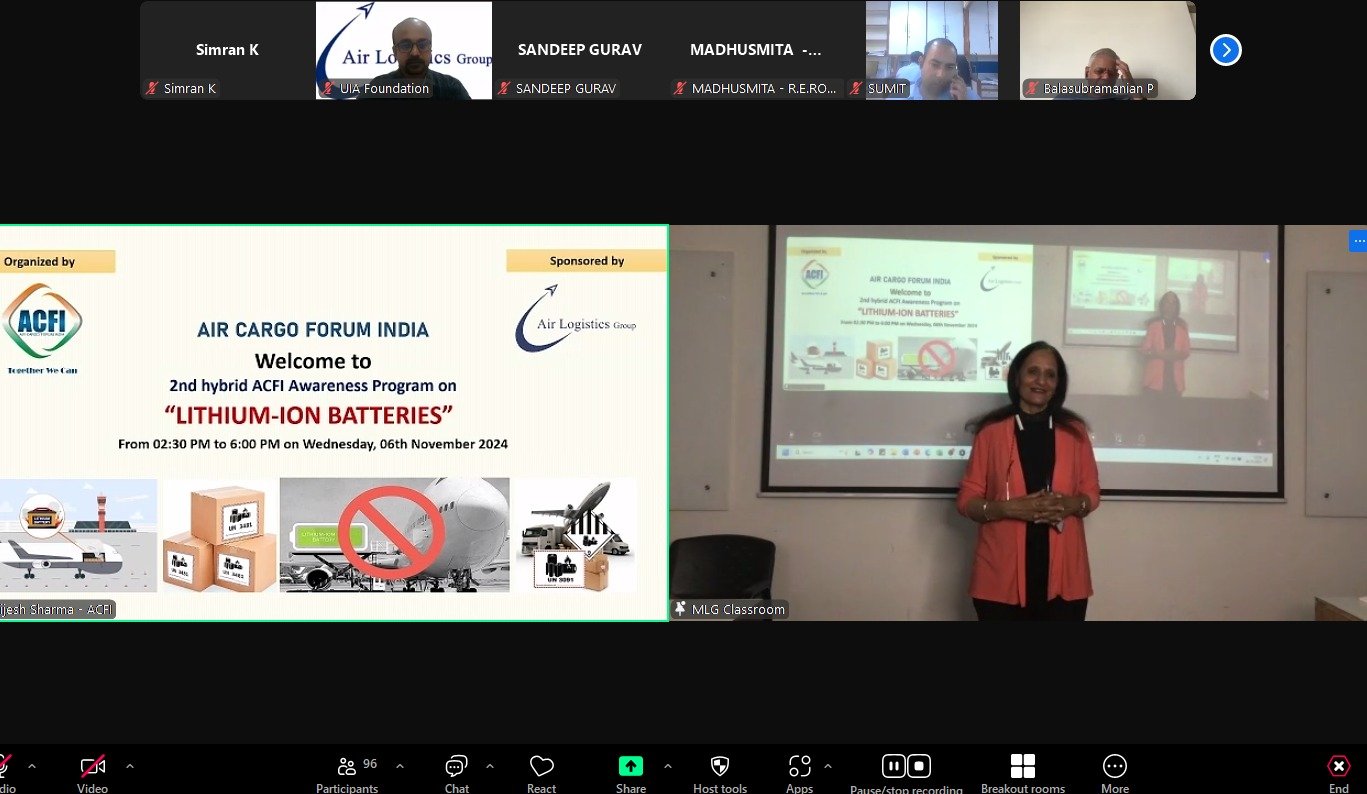
Task: Click the muted mic icon on UIA Foundation label
Action: pos(328,88)
